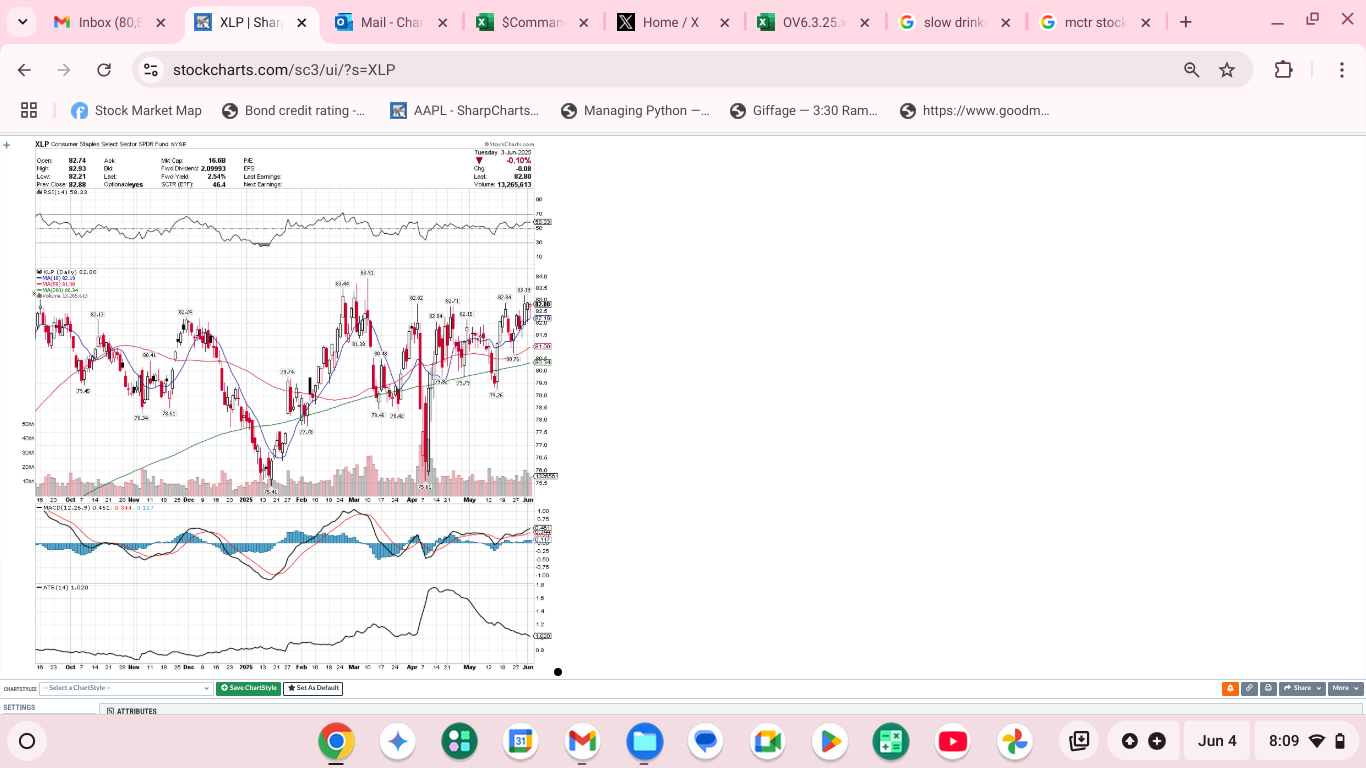
Task: Open the Chrome three-dot menu
Action: click(1342, 70)
